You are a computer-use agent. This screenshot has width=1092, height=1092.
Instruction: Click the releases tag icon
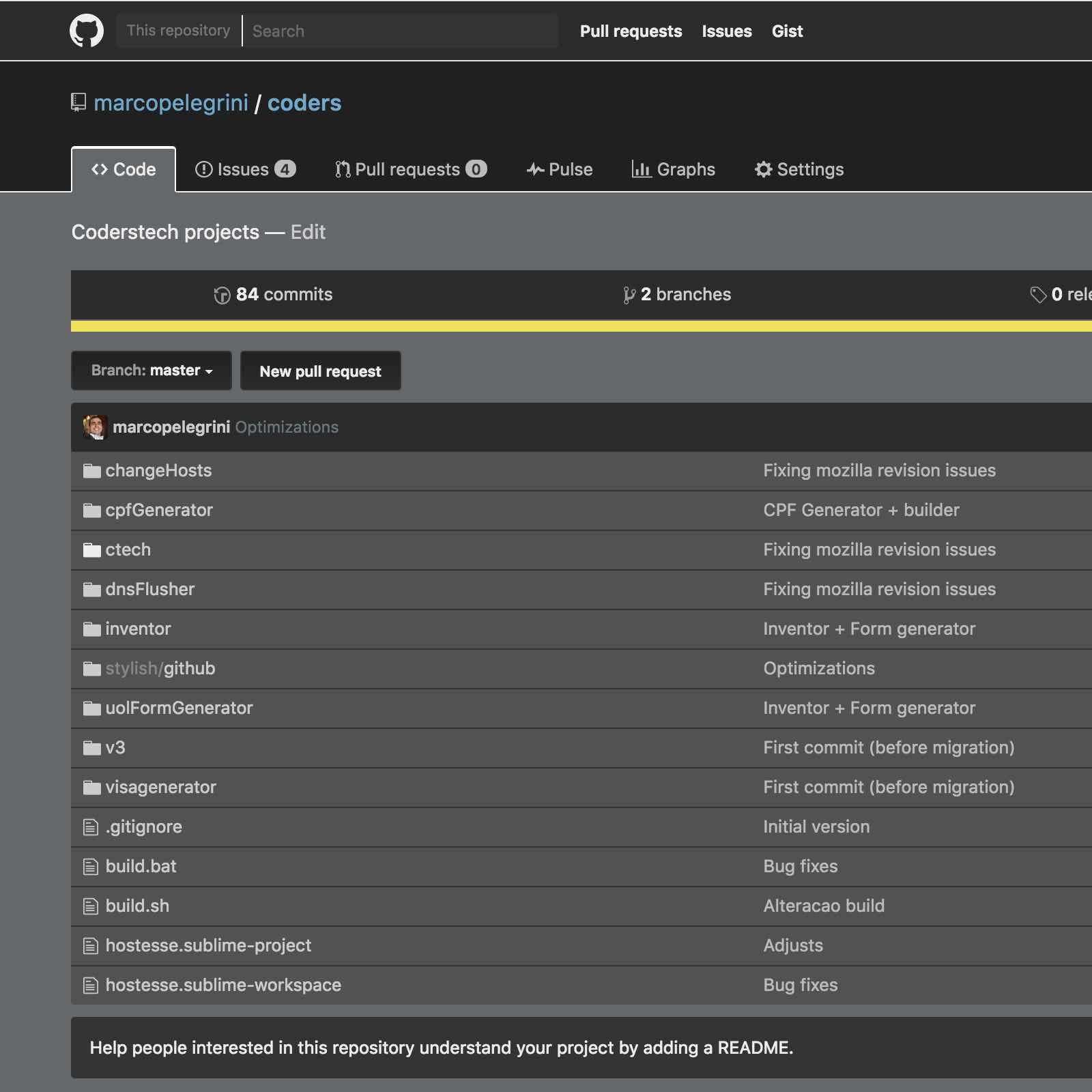point(1038,295)
